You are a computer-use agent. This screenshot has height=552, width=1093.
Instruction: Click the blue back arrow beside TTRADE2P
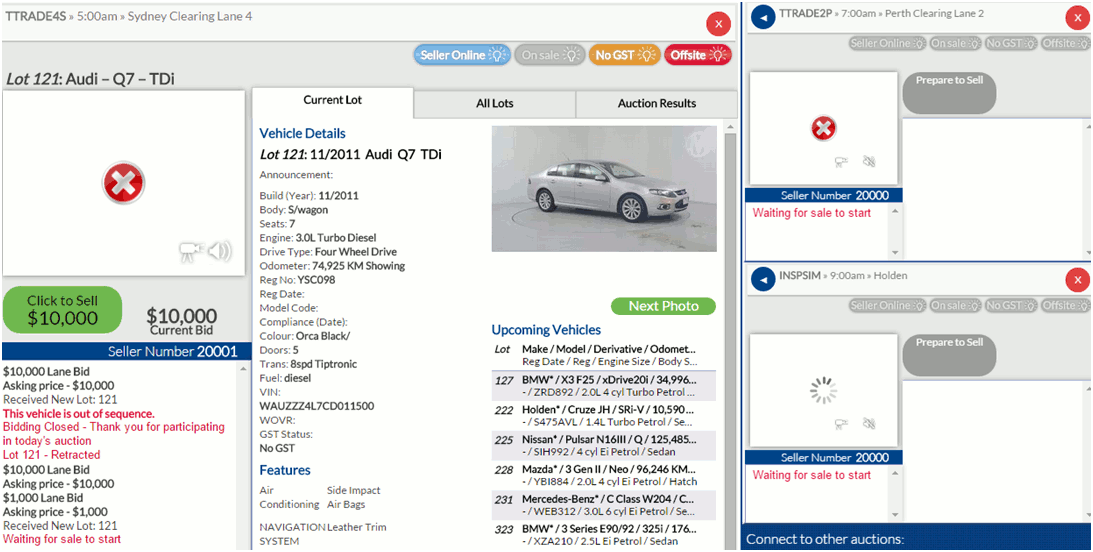[763, 18]
